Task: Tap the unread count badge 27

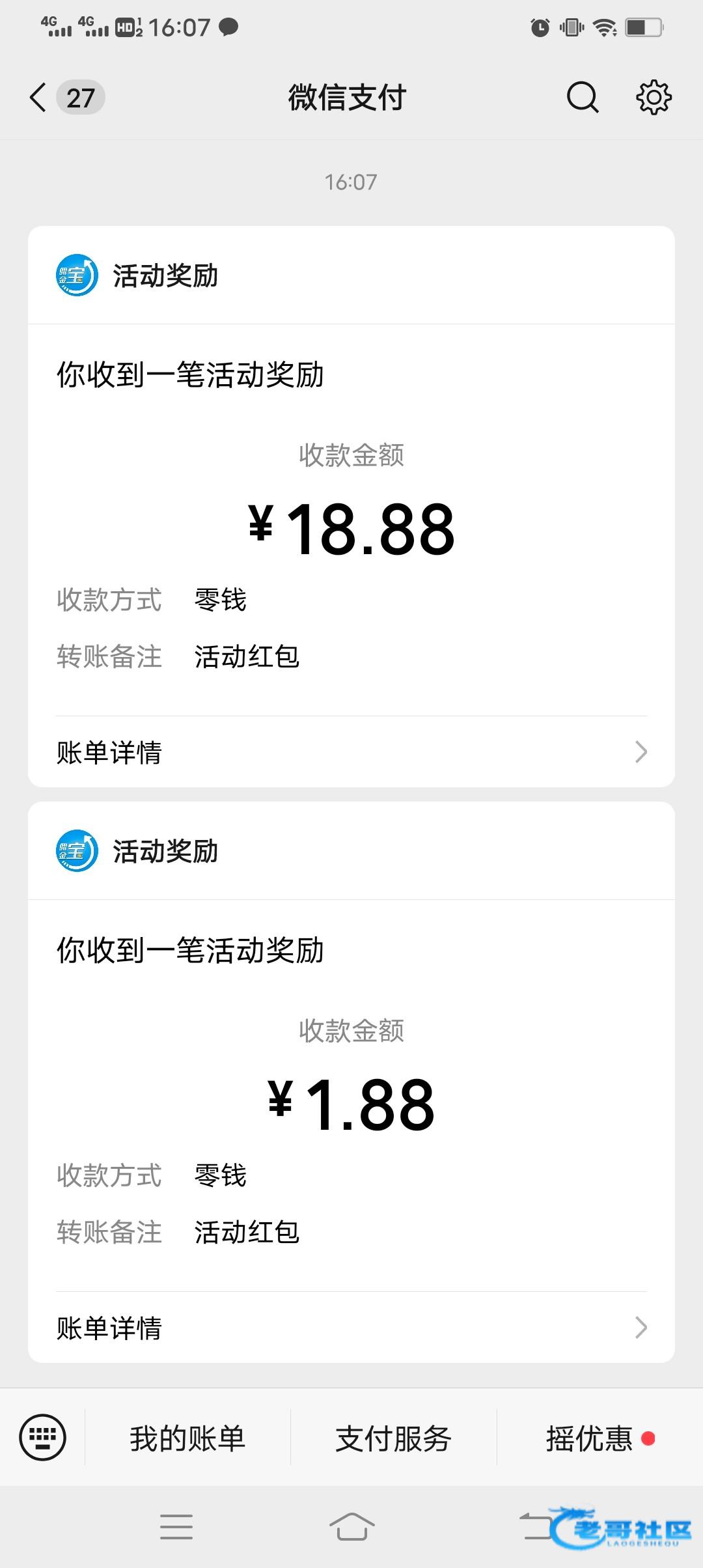Action: click(x=81, y=98)
